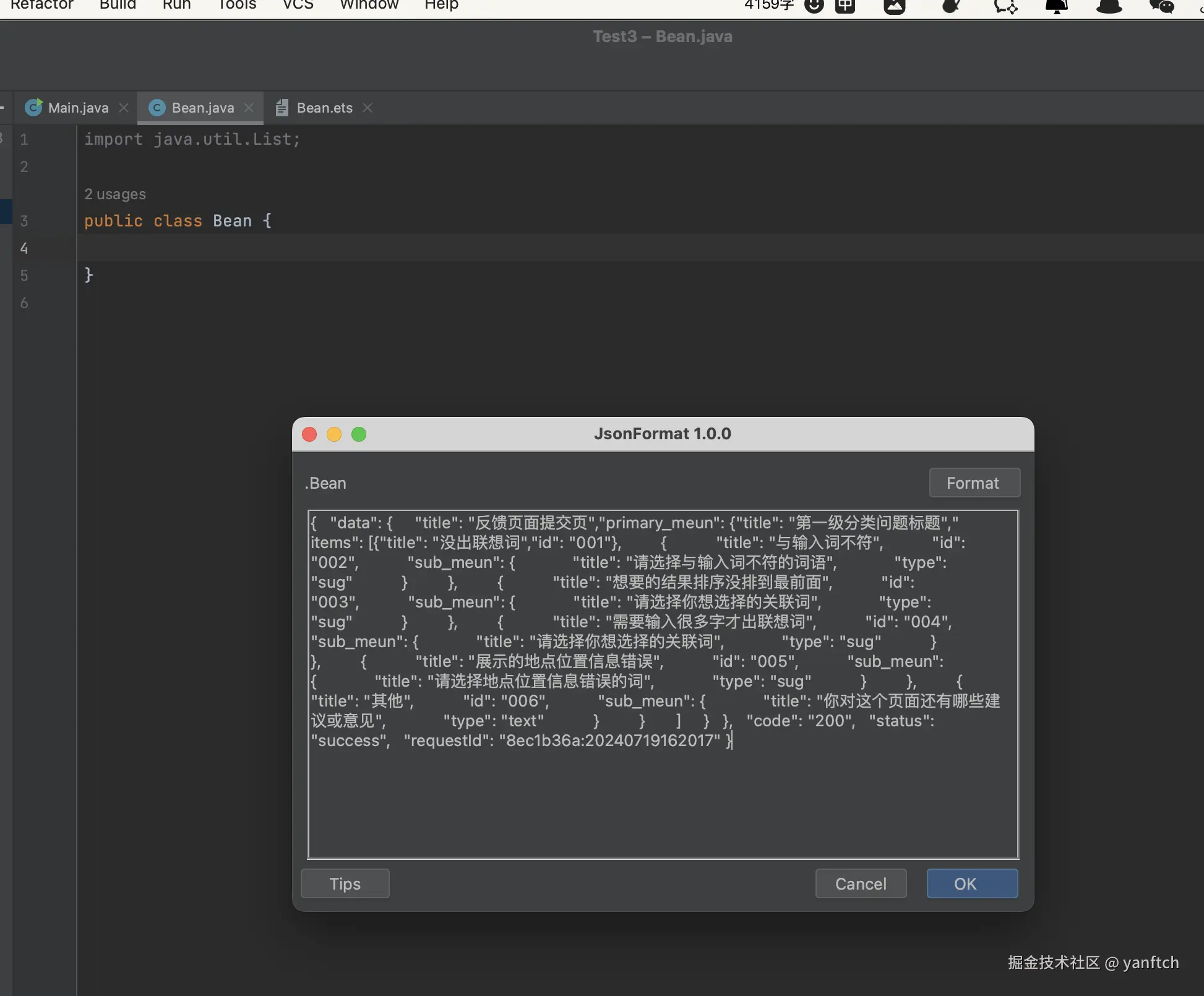Close the Bean.ets tab
This screenshot has height=996, width=1204.
pyautogui.click(x=368, y=108)
